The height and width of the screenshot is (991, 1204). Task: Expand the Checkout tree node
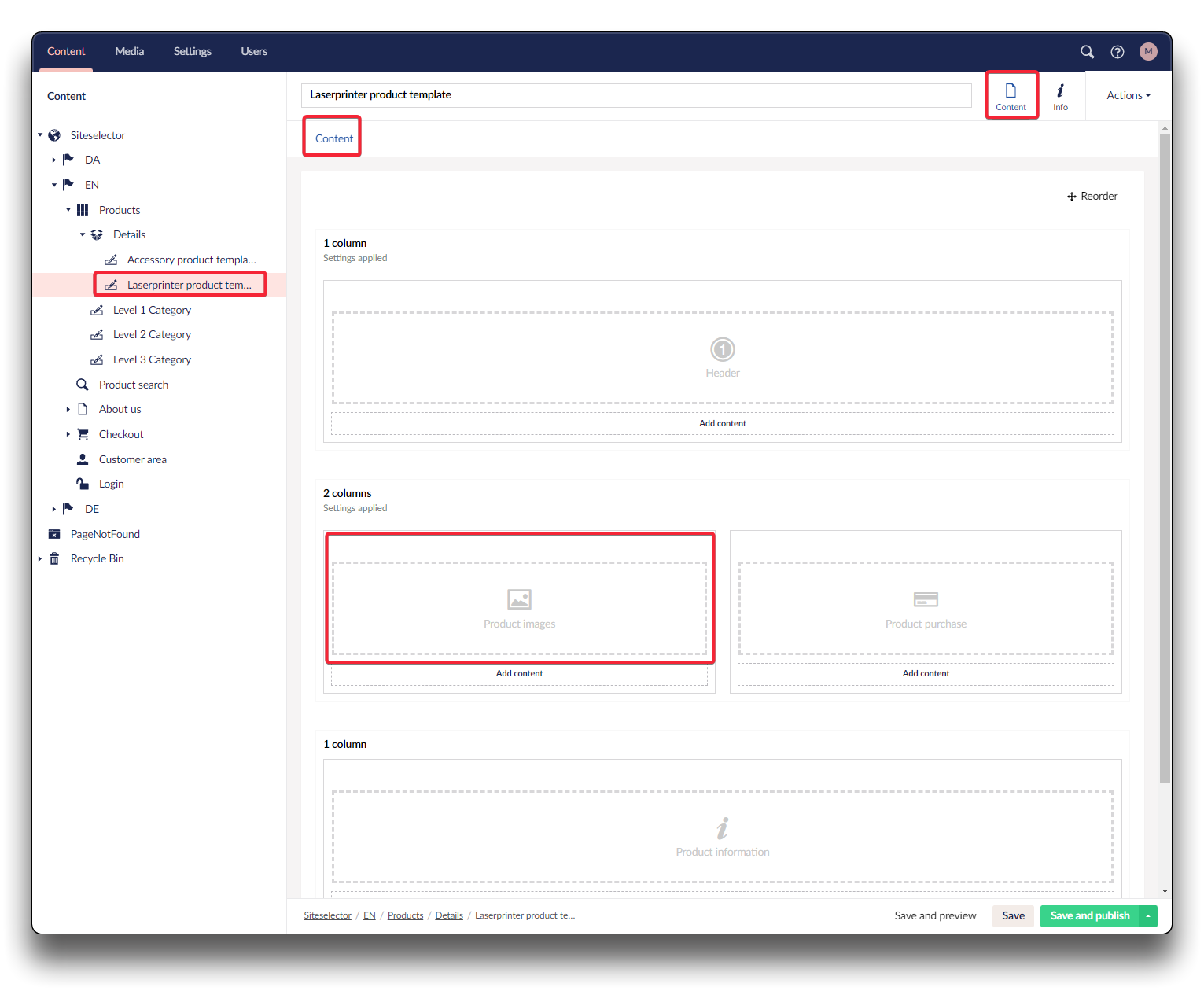[68, 434]
